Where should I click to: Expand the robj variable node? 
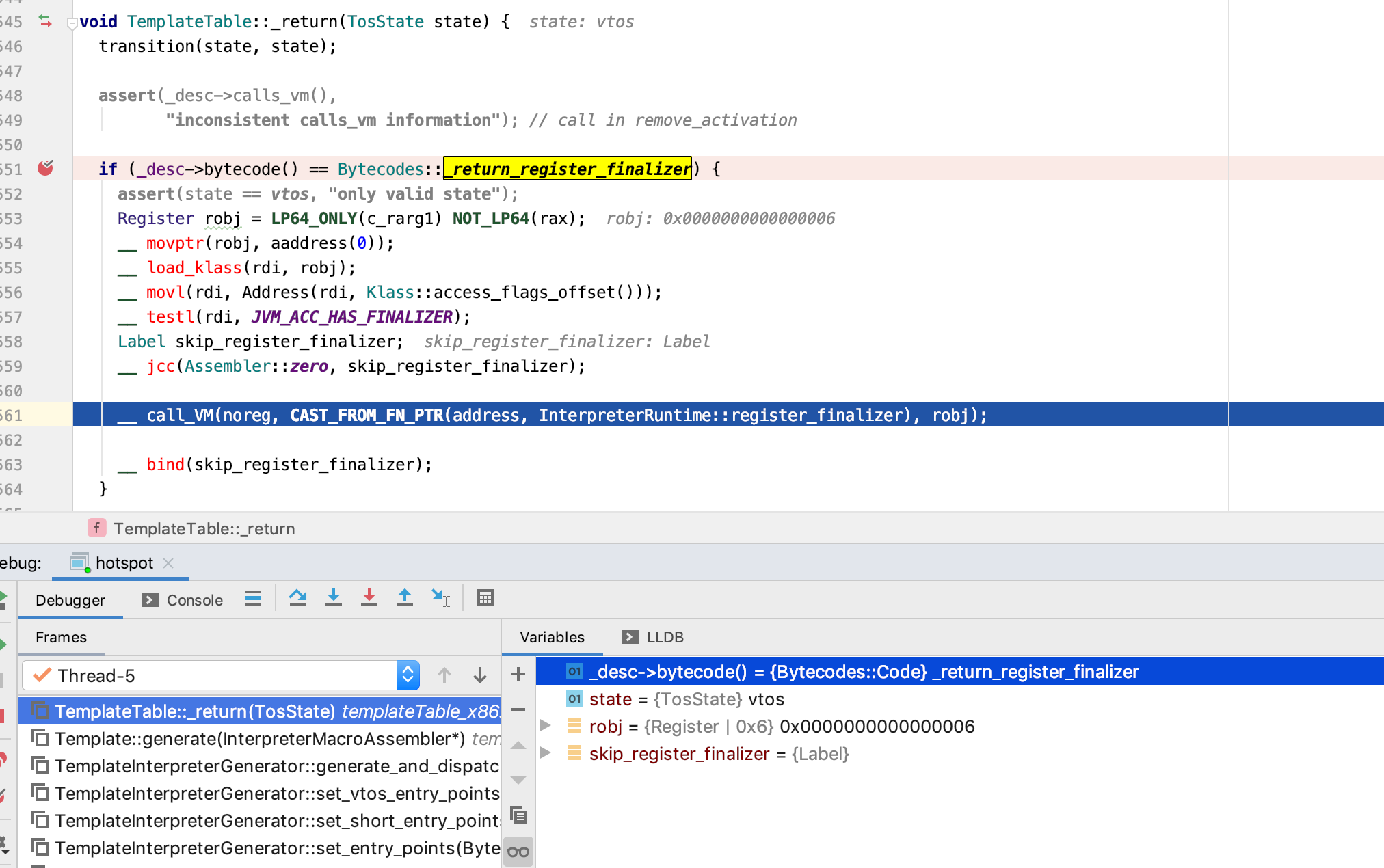[546, 726]
